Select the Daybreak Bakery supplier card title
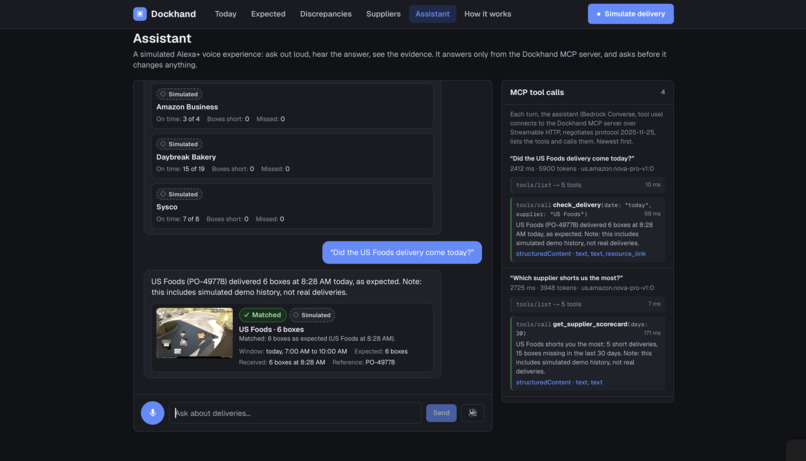 pyautogui.click(x=186, y=157)
